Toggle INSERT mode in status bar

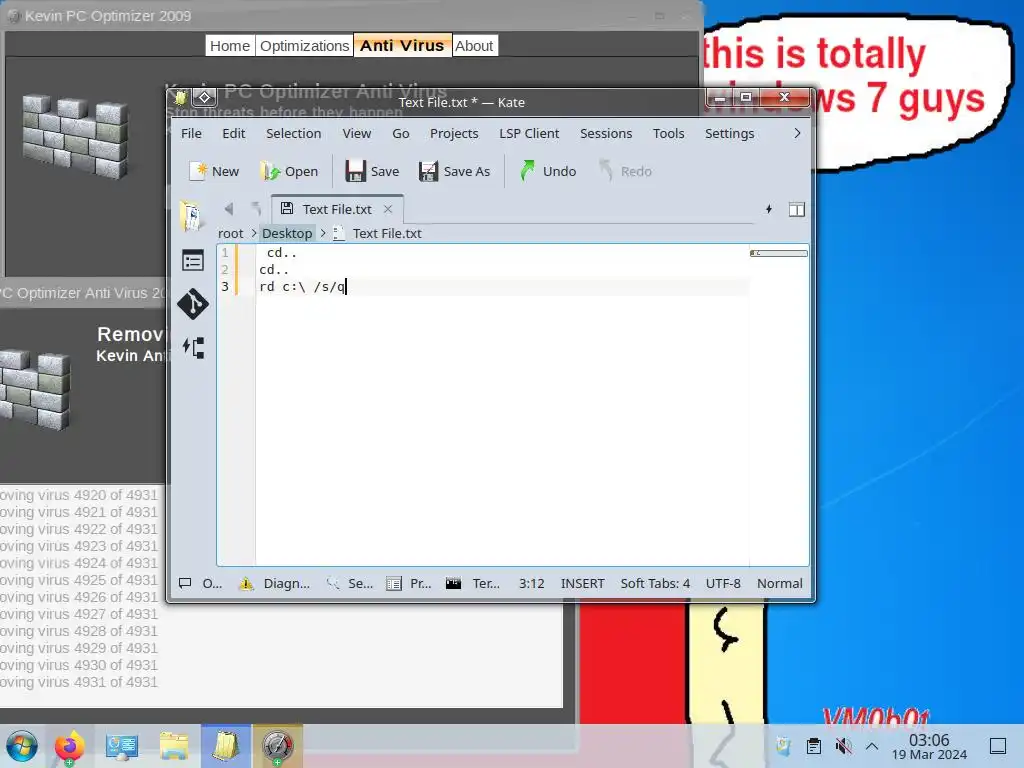(583, 583)
